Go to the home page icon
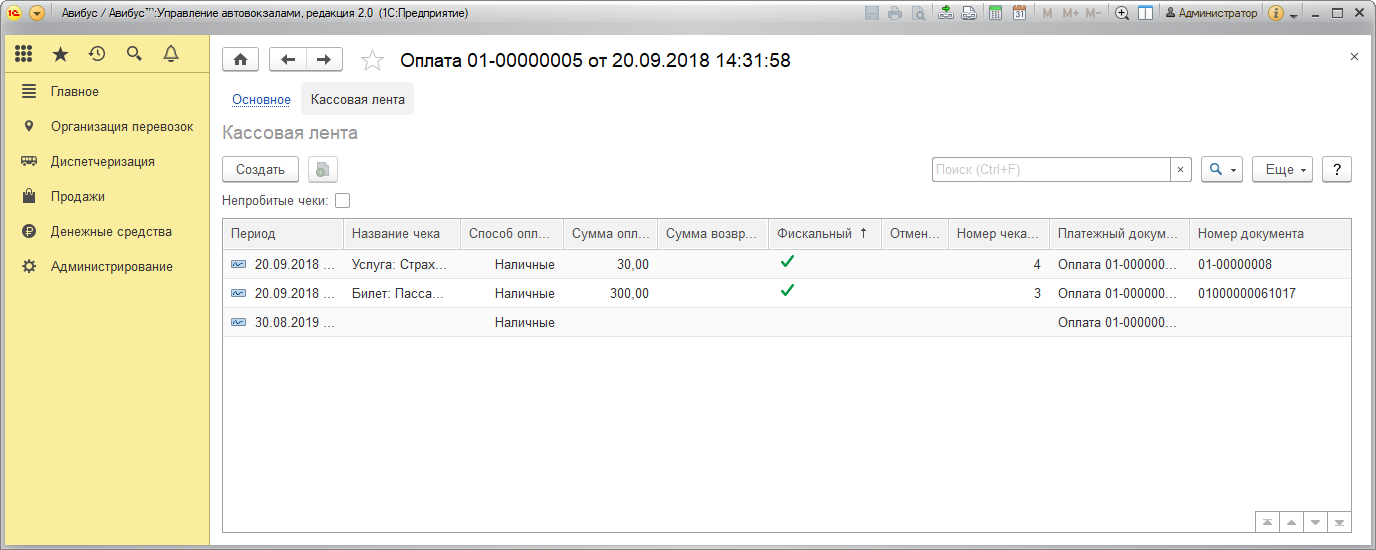1376x550 pixels. pos(240,60)
